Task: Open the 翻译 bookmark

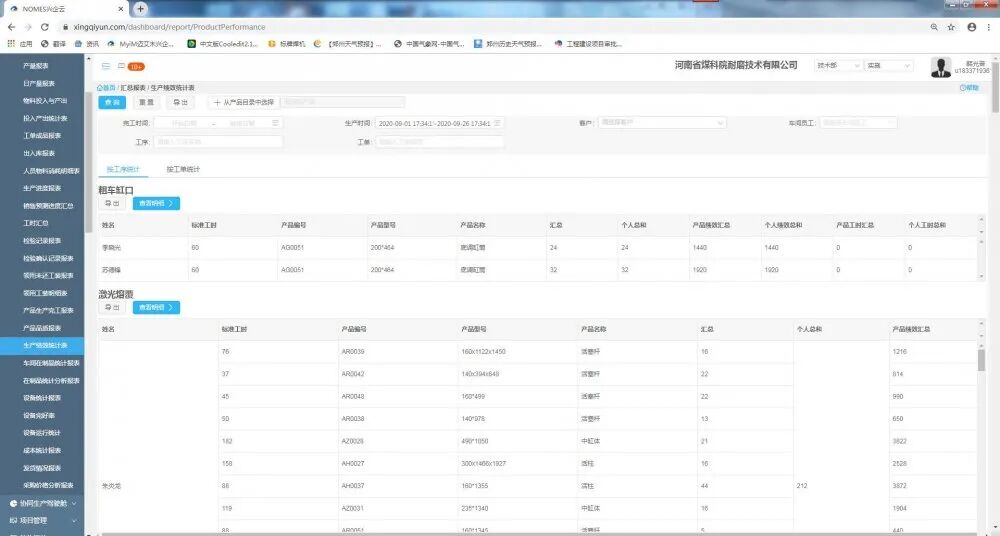Action: 54,44
